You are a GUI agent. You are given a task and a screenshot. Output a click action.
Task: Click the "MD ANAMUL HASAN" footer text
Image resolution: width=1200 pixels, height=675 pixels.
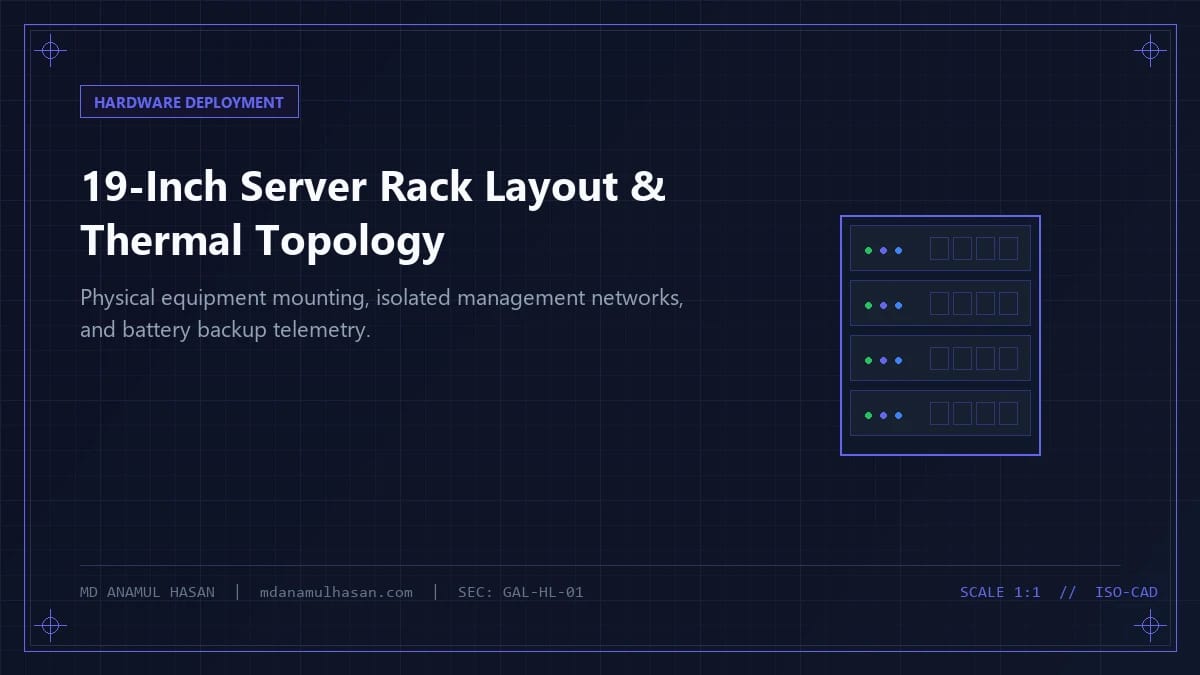(147, 592)
